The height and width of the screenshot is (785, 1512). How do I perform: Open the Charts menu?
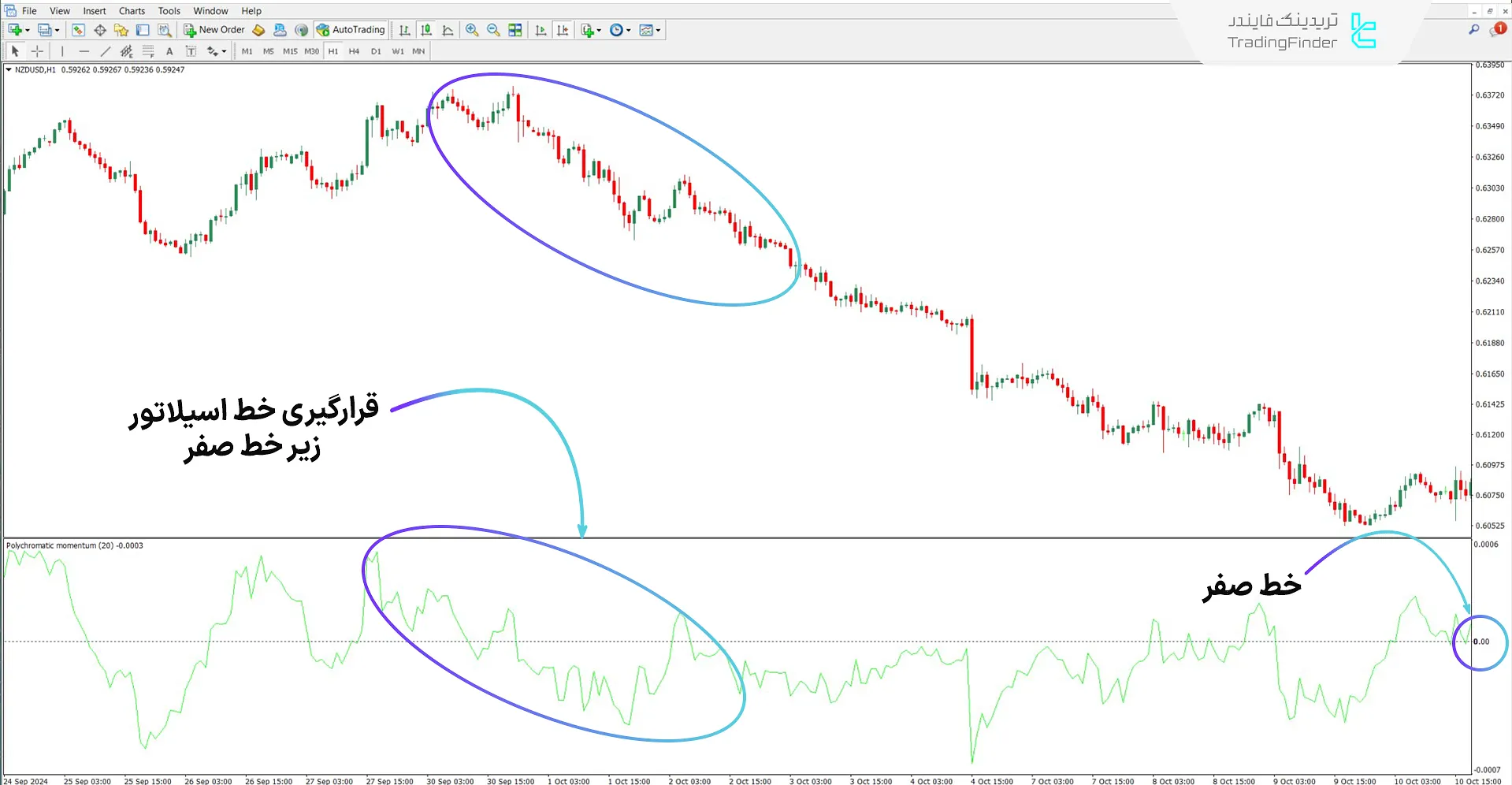point(131,10)
